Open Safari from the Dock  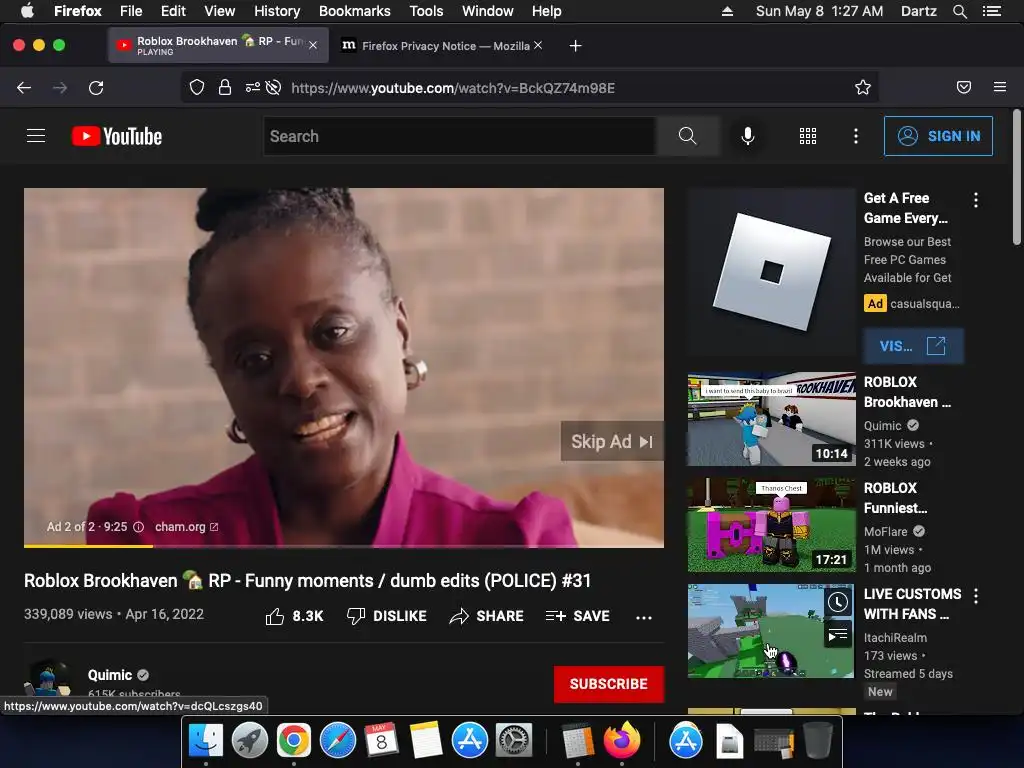pos(338,741)
